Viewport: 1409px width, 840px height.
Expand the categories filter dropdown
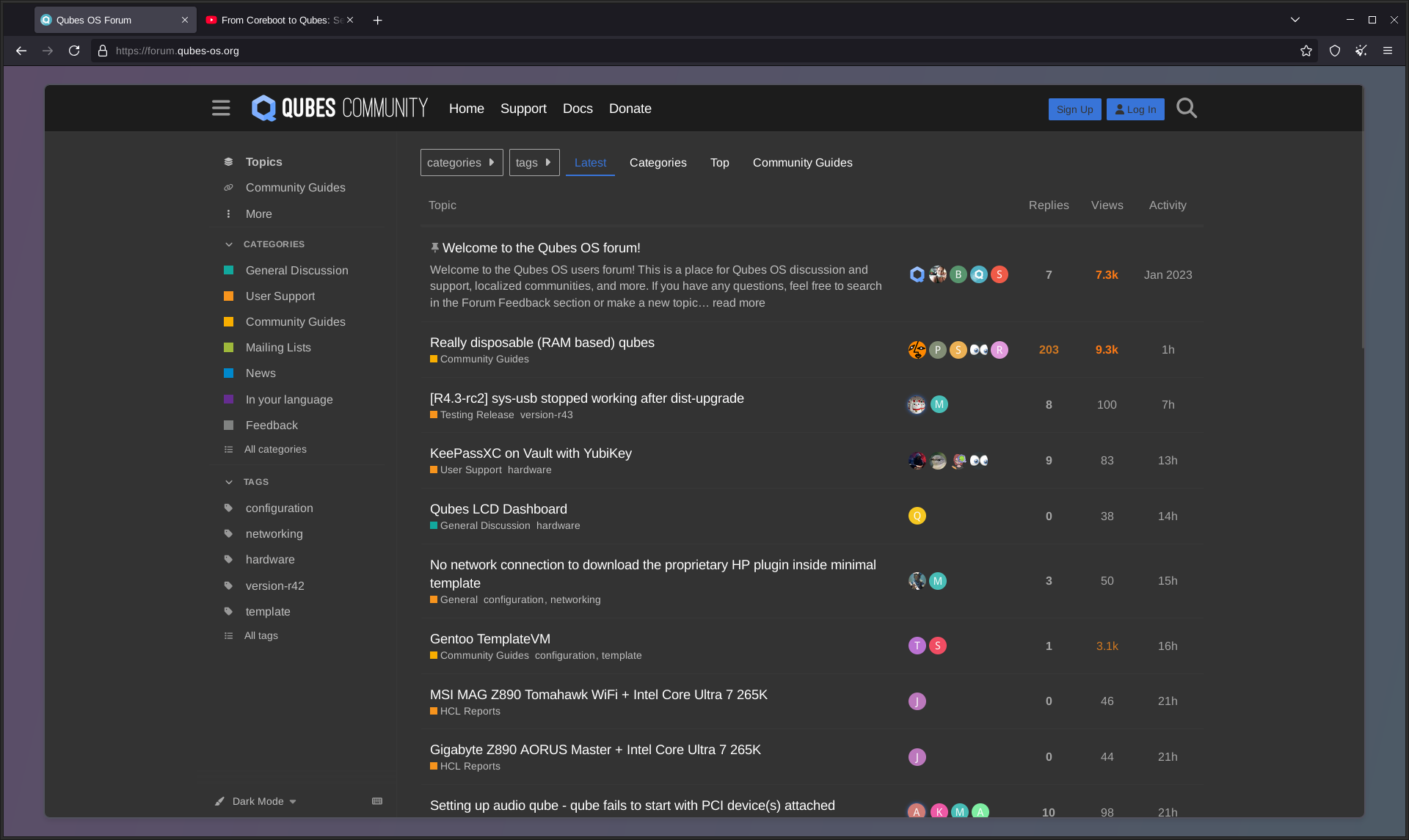[x=461, y=162]
